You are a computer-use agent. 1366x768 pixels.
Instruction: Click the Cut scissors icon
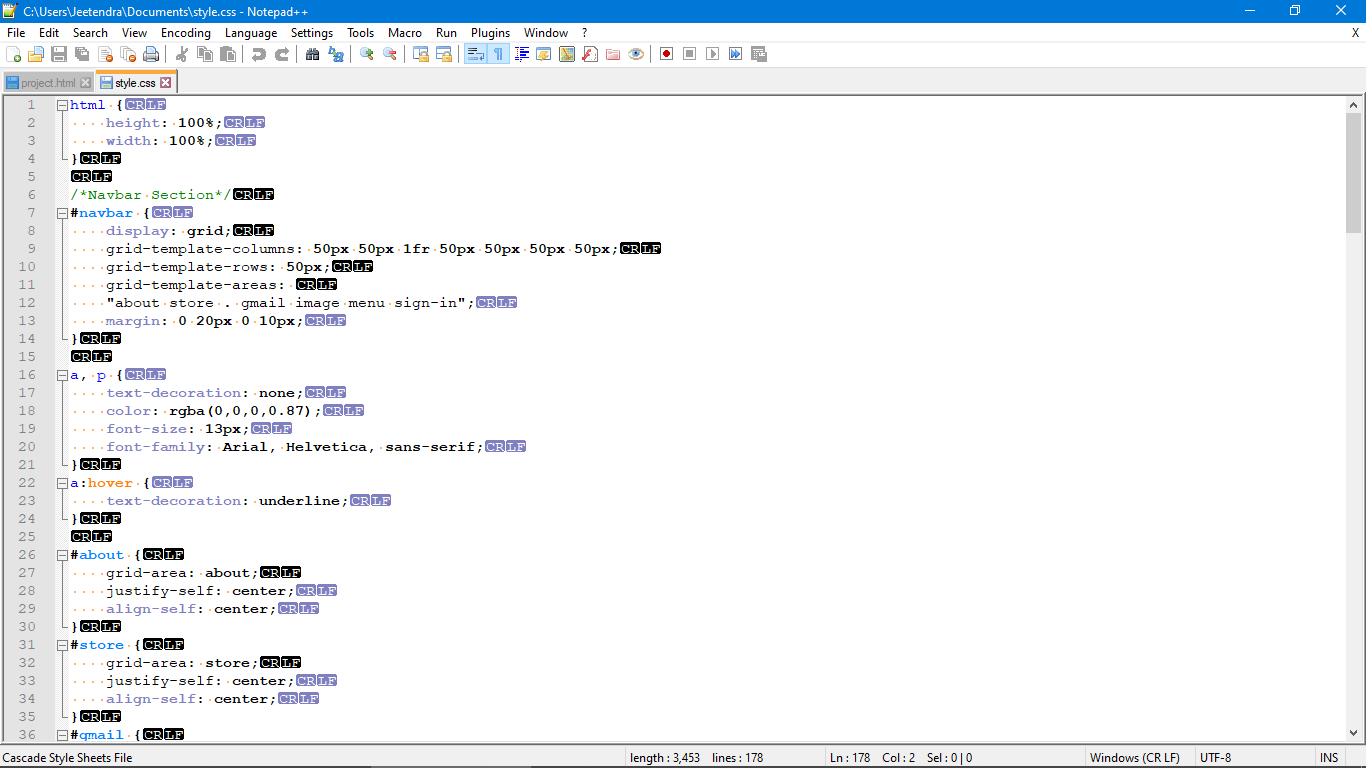point(182,54)
